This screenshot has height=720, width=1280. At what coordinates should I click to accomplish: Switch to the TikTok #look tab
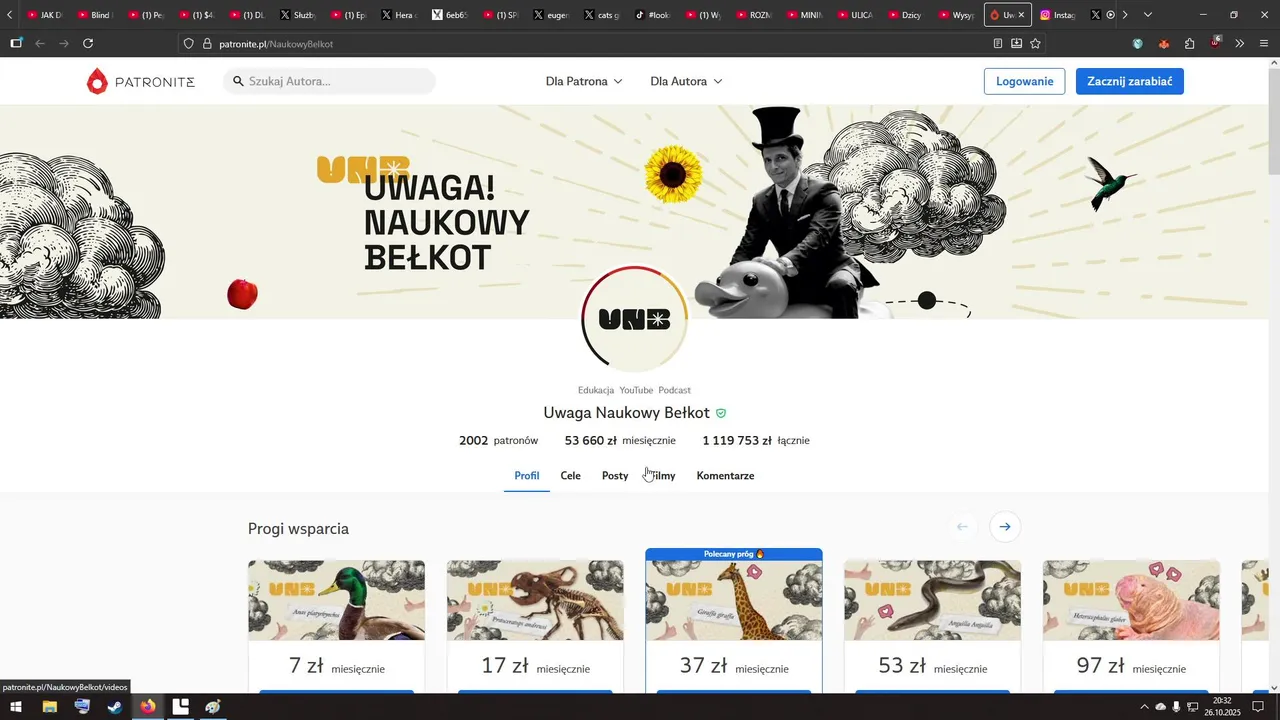pyautogui.click(x=653, y=15)
